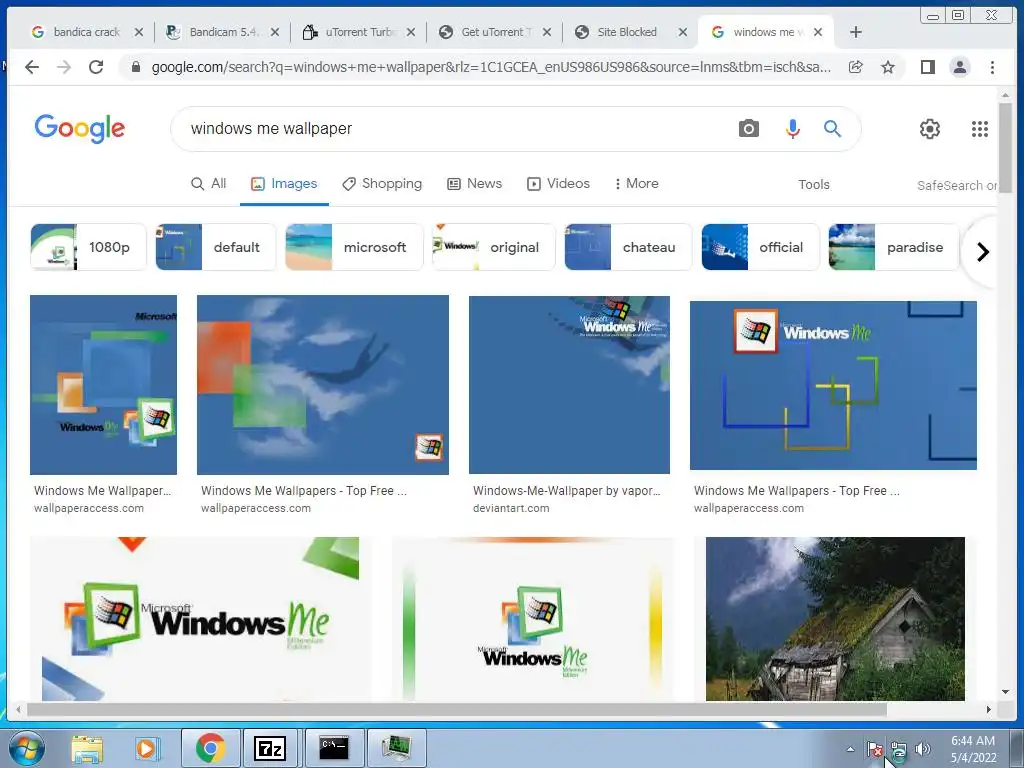Open the 'Windows-Me-Wallpaper by vapor...' link
1024x768 pixels.
pos(566,490)
